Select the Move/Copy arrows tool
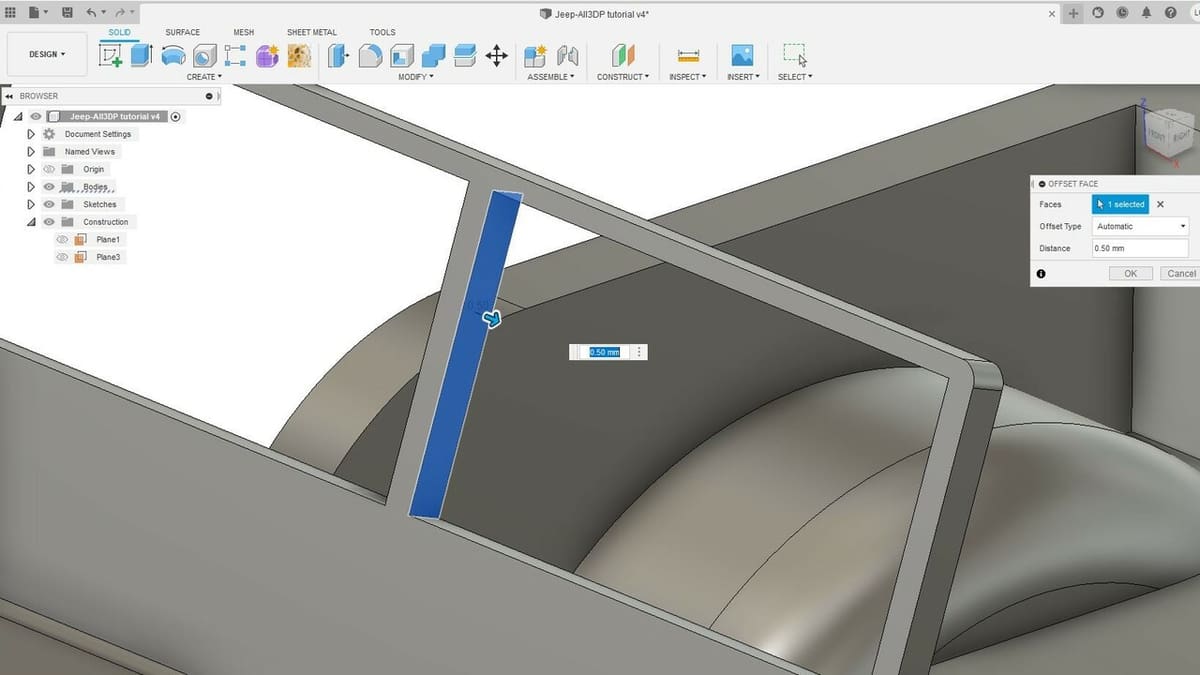 497,55
